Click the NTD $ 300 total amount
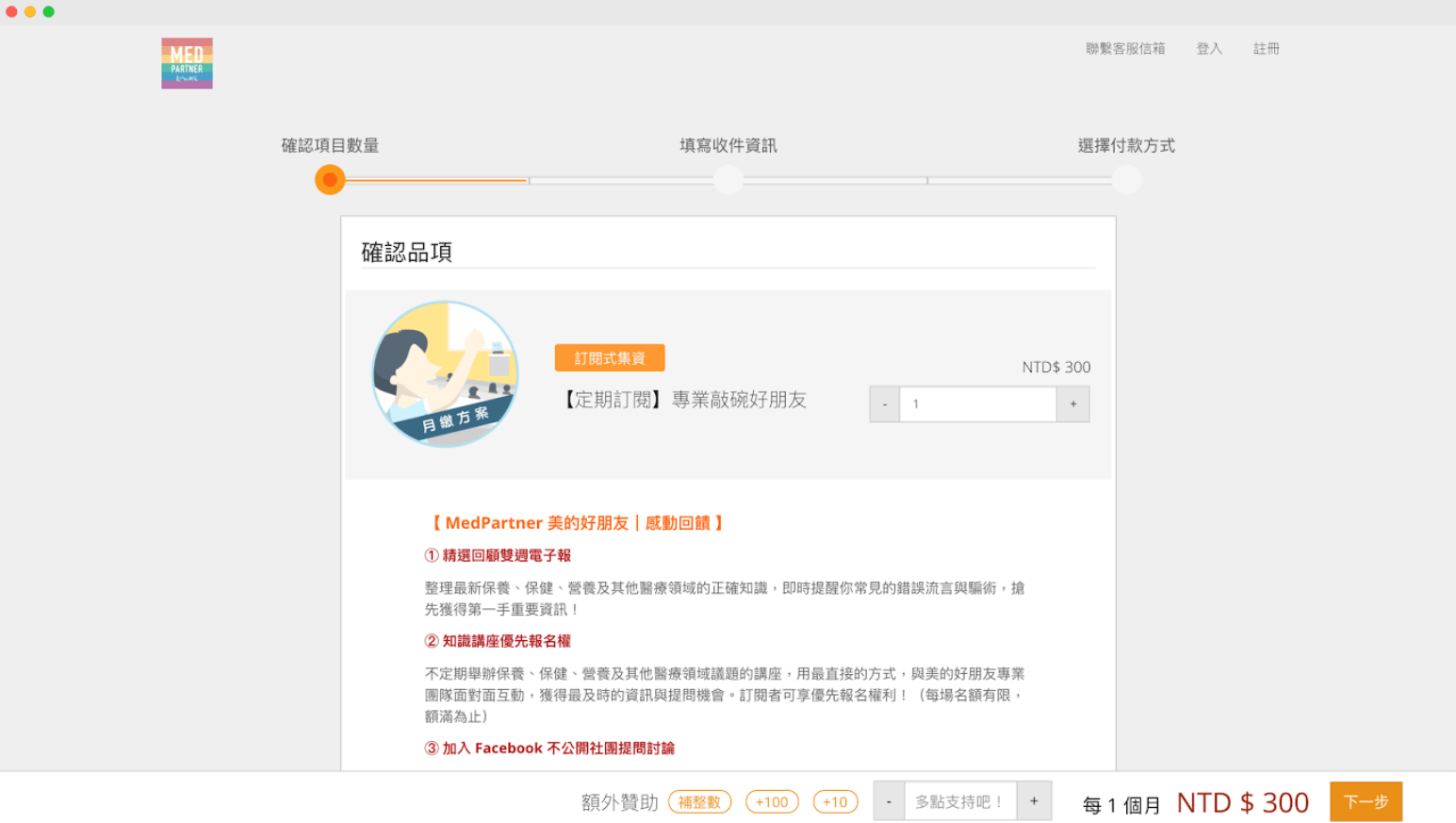 coord(1243,802)
